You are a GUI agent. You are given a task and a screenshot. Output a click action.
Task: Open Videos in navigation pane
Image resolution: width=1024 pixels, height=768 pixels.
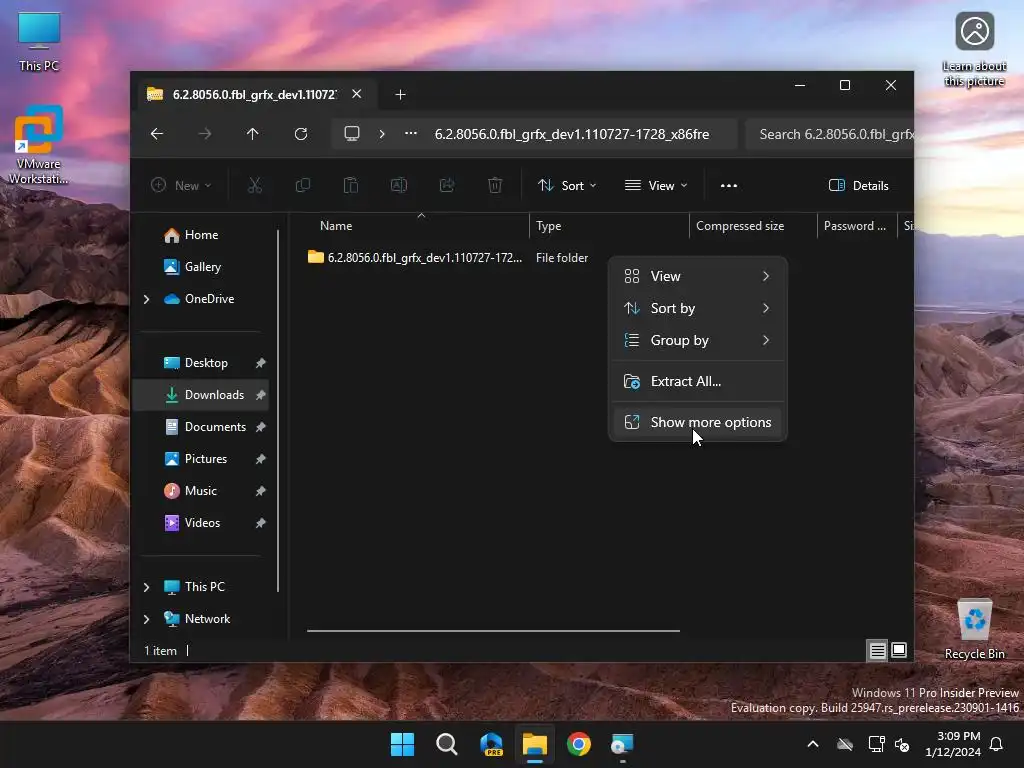[x=201, y=523]
